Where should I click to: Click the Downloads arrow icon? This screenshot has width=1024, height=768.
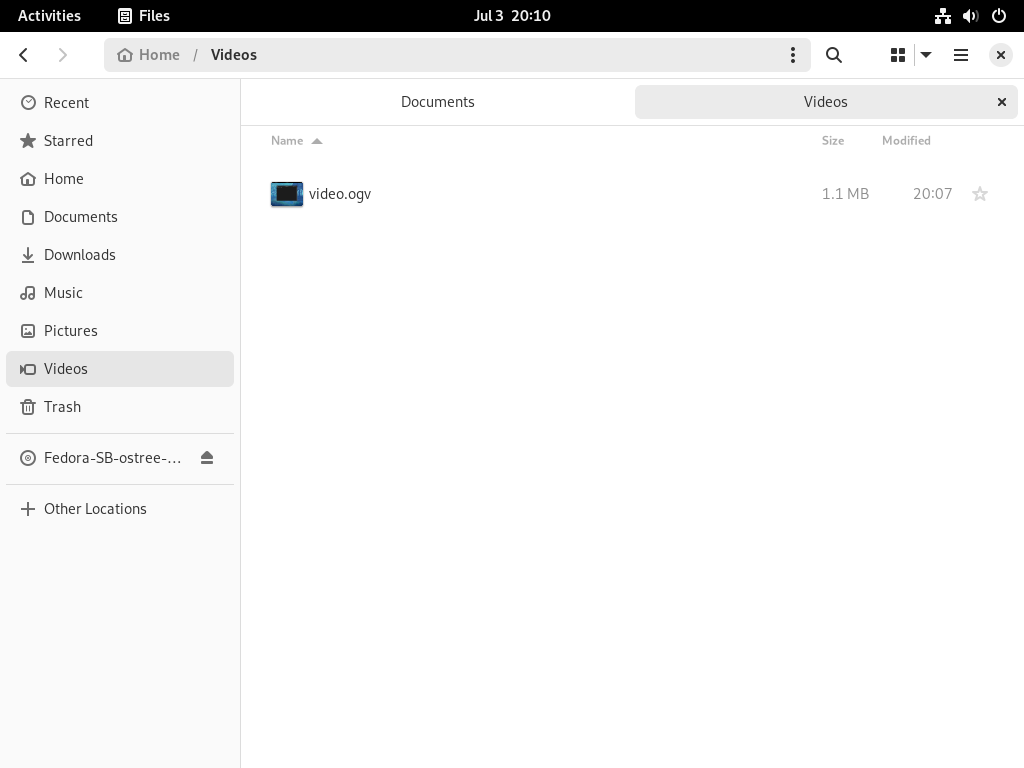28,255
